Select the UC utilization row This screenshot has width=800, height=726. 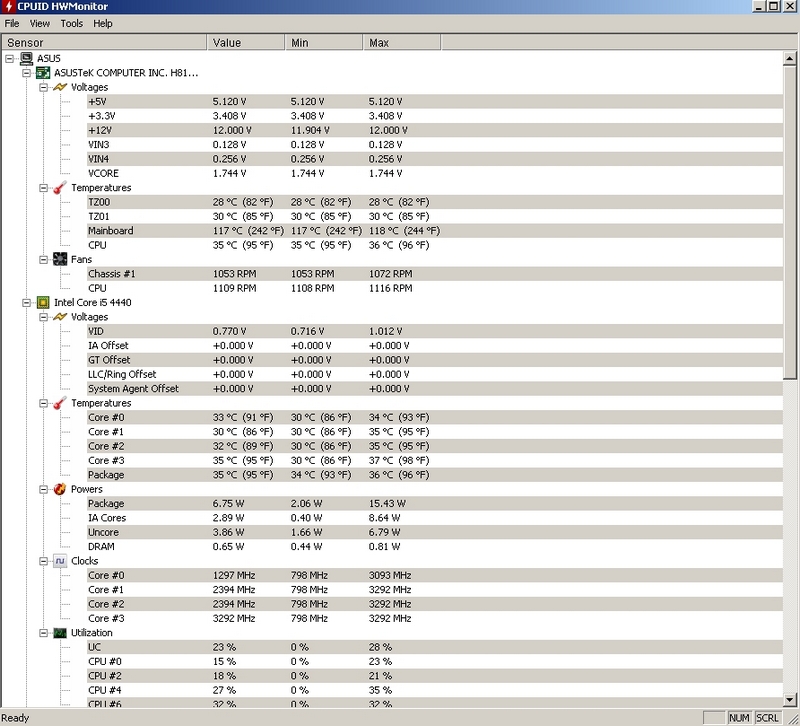[x=435, y=647]
